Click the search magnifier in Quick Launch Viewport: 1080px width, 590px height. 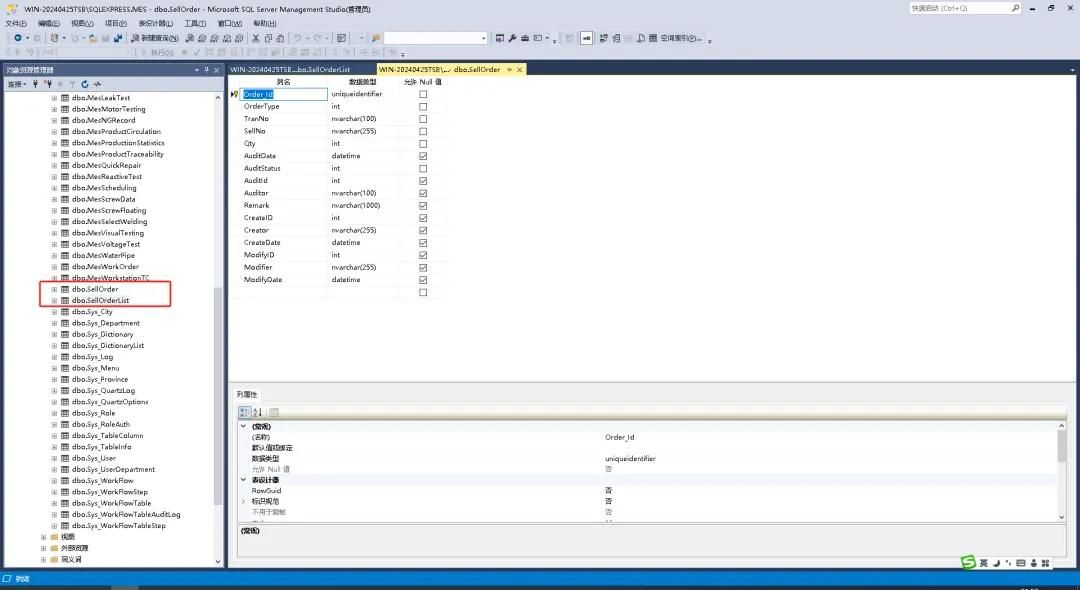click(x=1015, y=8)
